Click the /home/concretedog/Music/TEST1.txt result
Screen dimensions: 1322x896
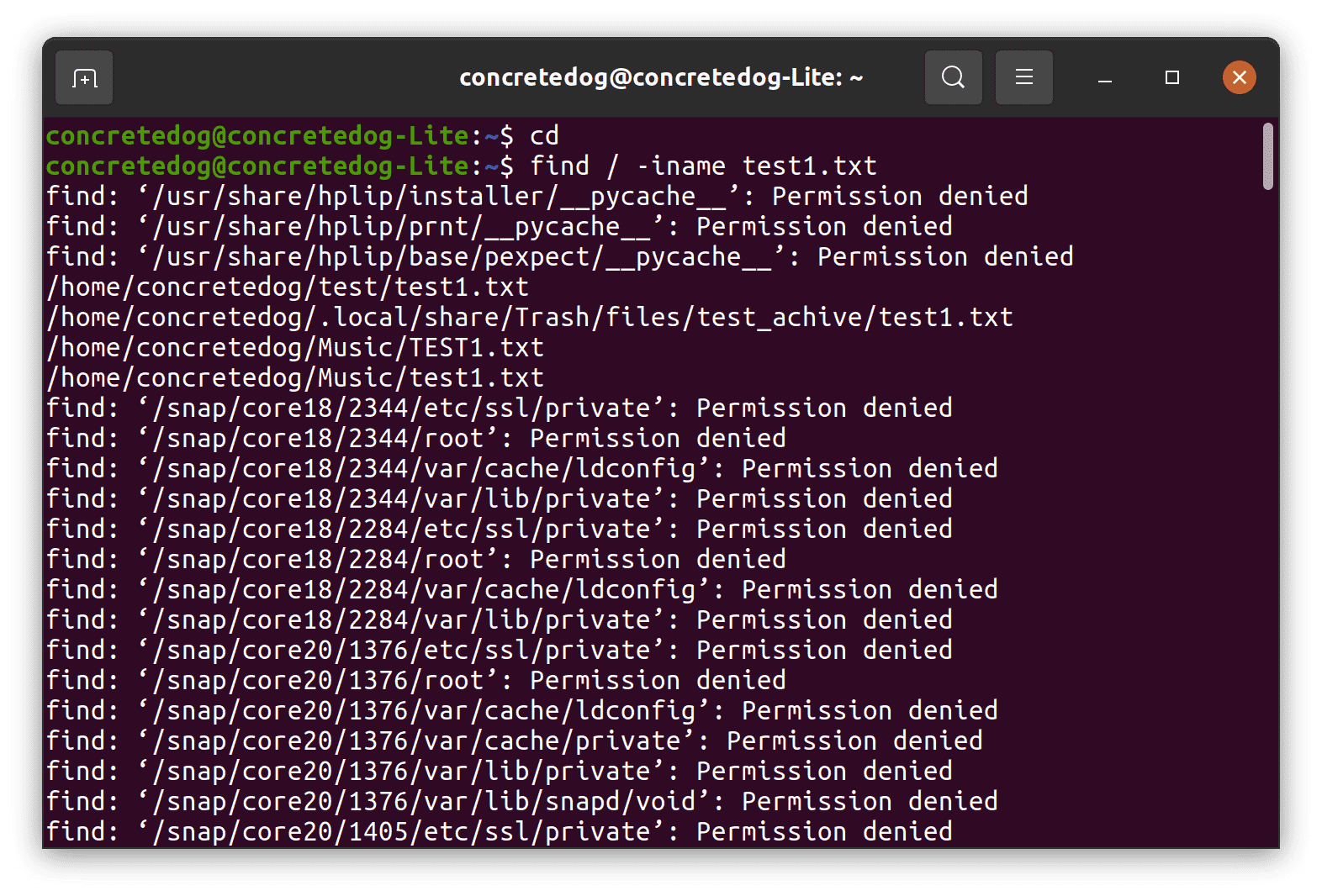click(x=295, y=347)
